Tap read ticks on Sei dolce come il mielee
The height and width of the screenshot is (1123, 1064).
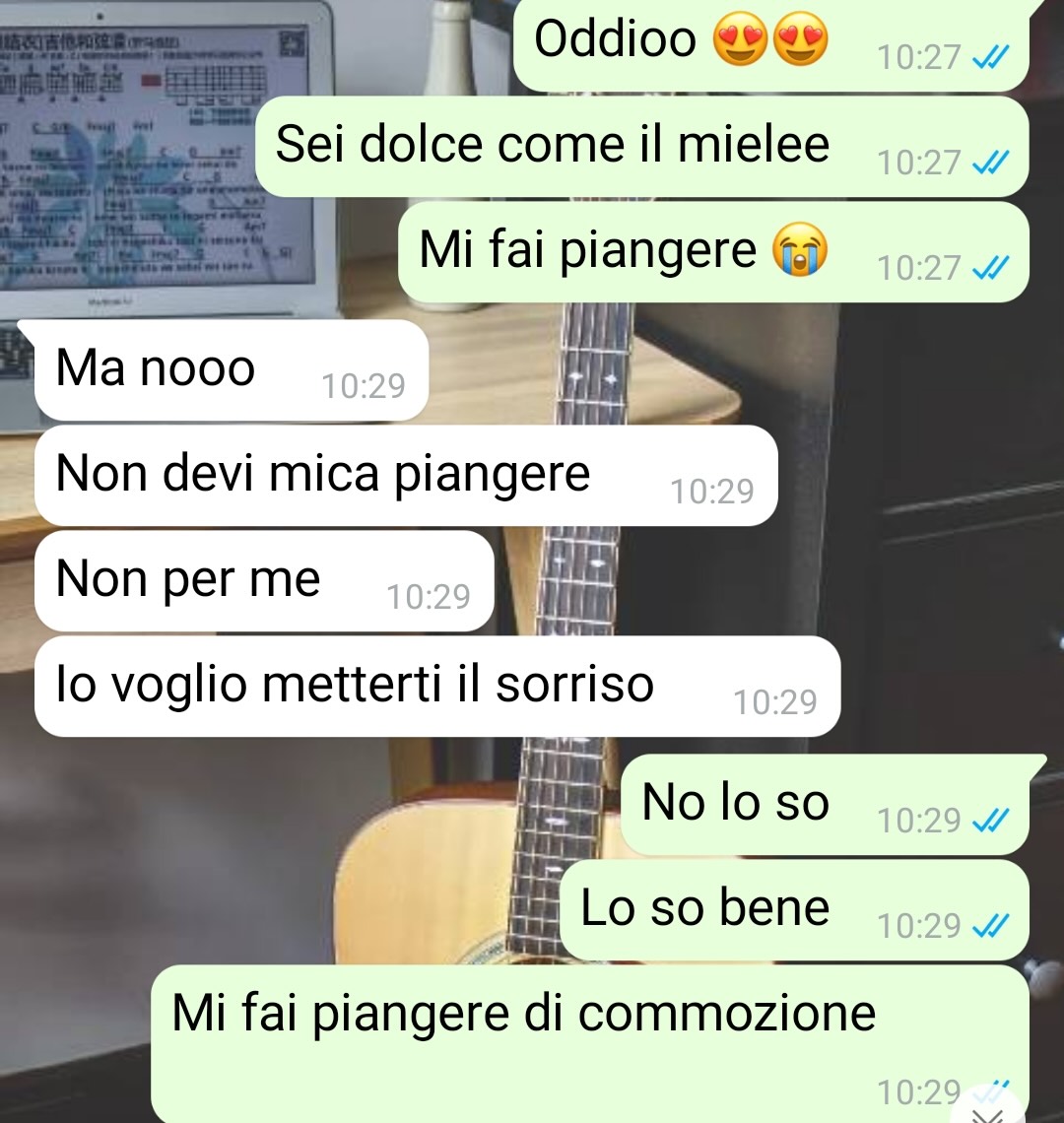pyautogui.click(x=991, y=163)
